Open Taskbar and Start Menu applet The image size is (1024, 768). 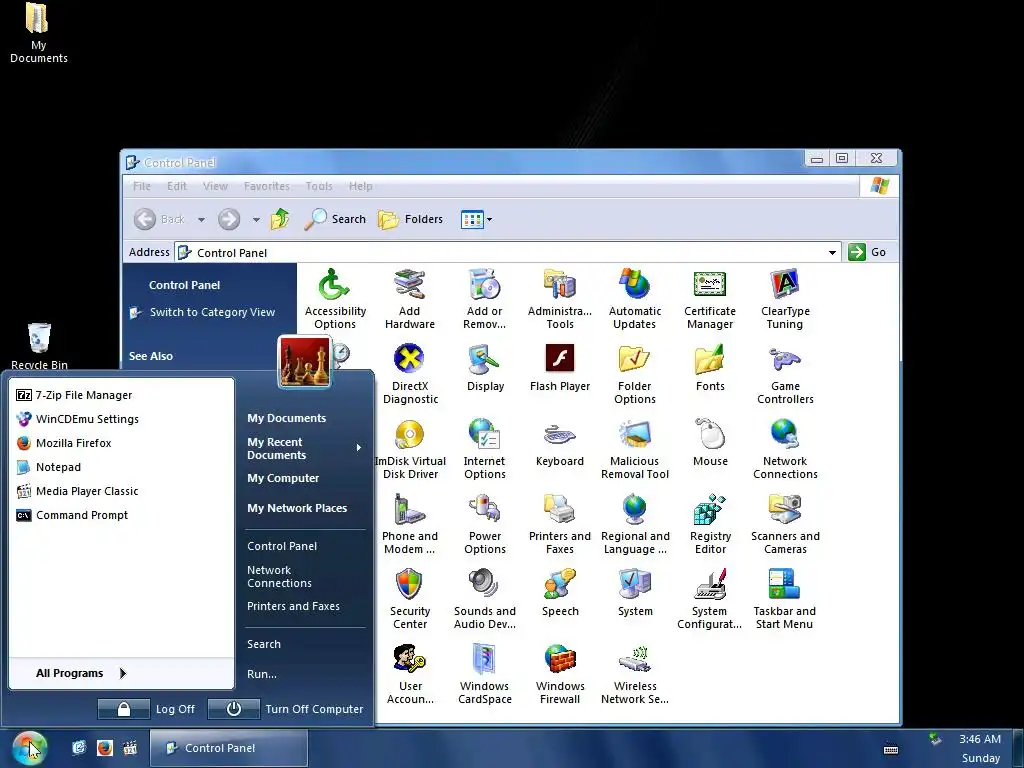pos(784,600)
